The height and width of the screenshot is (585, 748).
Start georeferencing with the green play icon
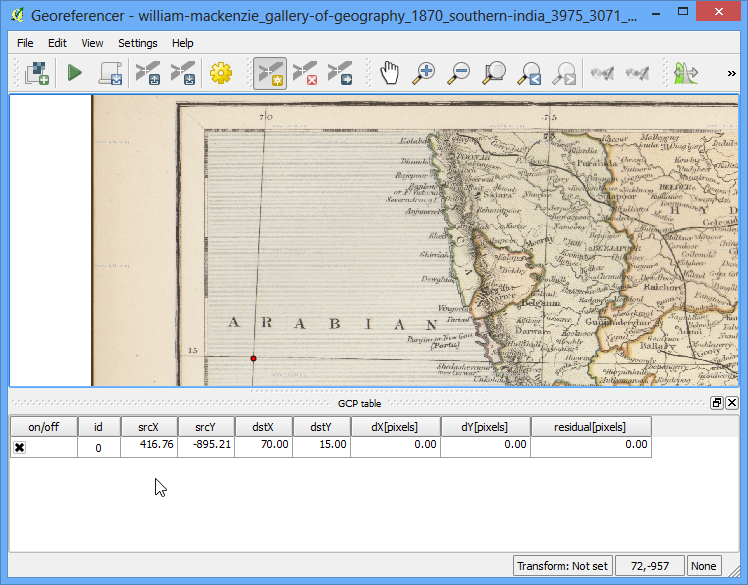click(x=74, y=73)
